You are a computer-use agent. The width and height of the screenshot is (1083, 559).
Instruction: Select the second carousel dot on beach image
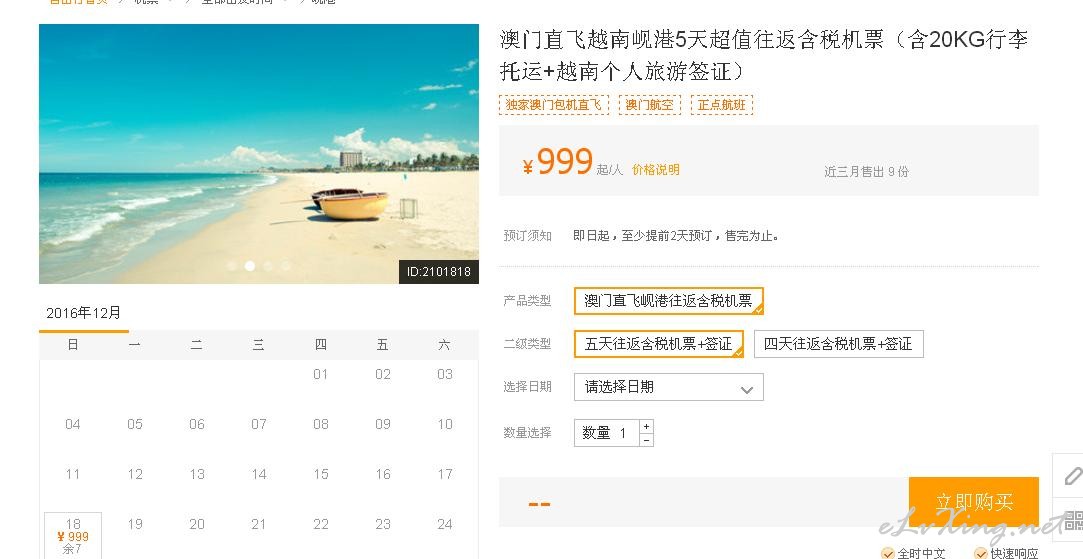coord(250,265)
